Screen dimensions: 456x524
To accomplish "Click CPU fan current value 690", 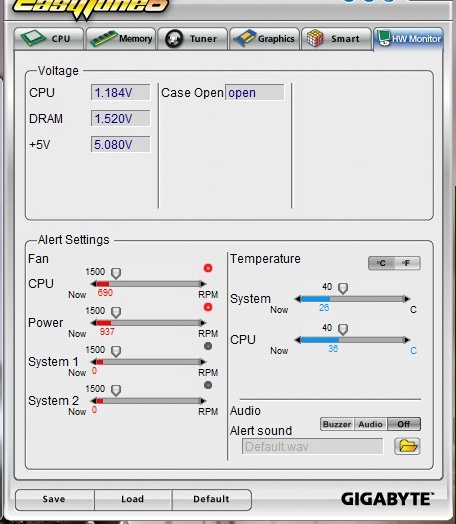I will click(105, 293).
